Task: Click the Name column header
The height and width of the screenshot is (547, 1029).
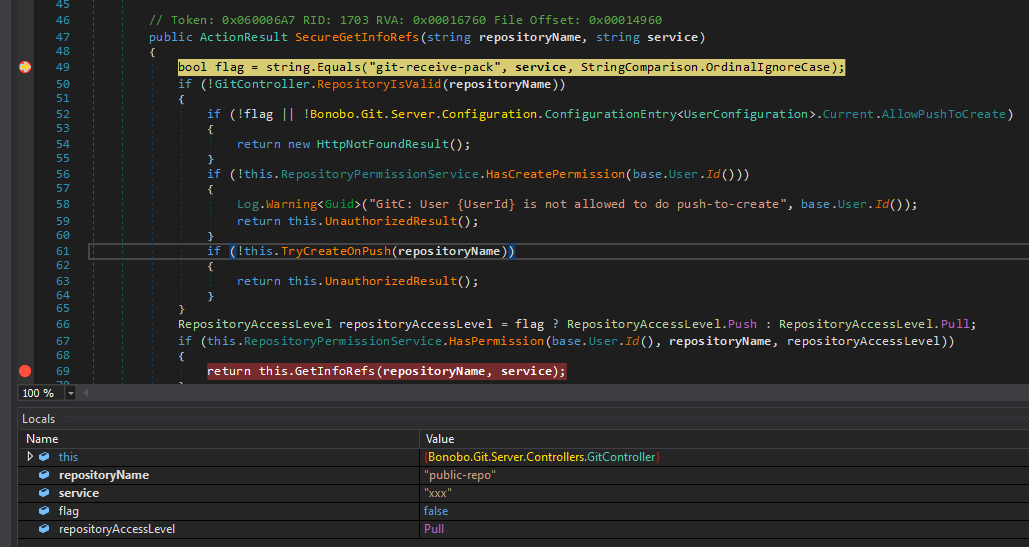Action: [x=42, y=439]
